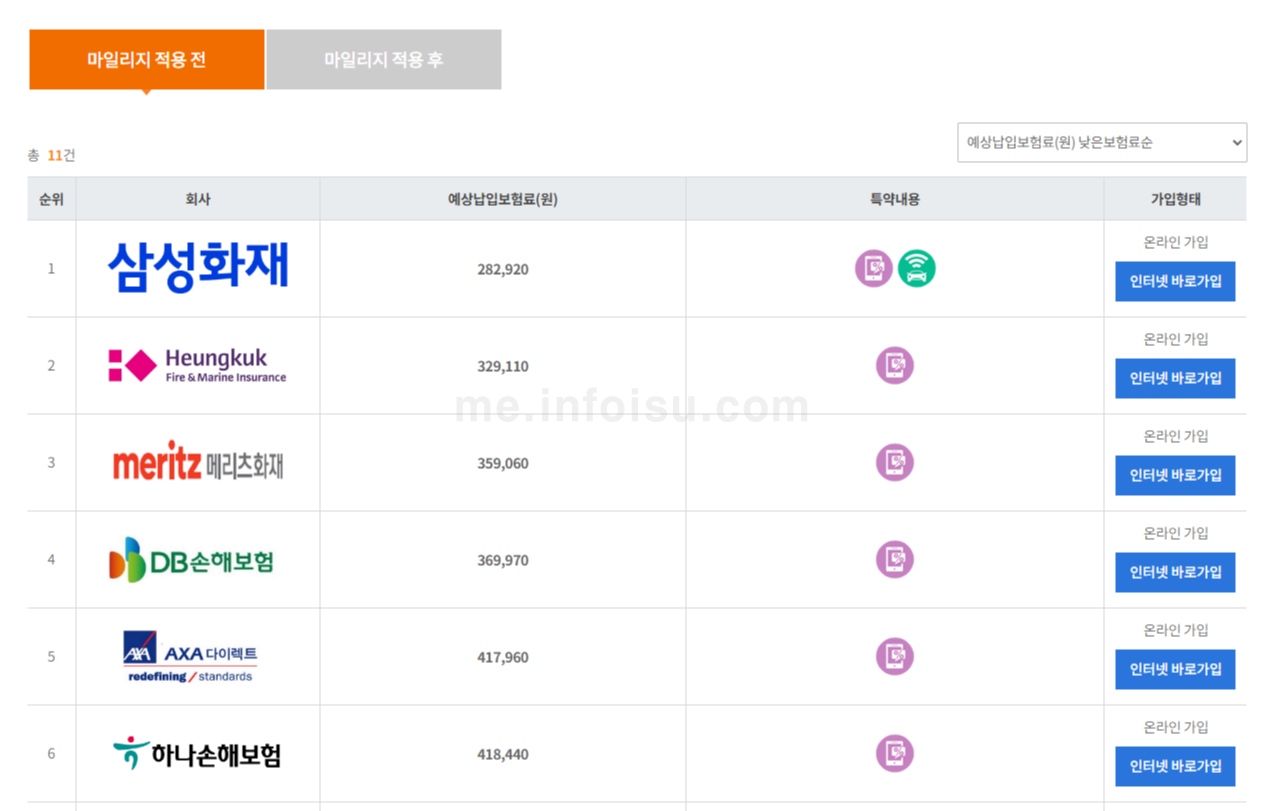Click 온라인 가입 text in the Heungkuk row
The image size is (1264, 811).
[x=1176, y=339]
